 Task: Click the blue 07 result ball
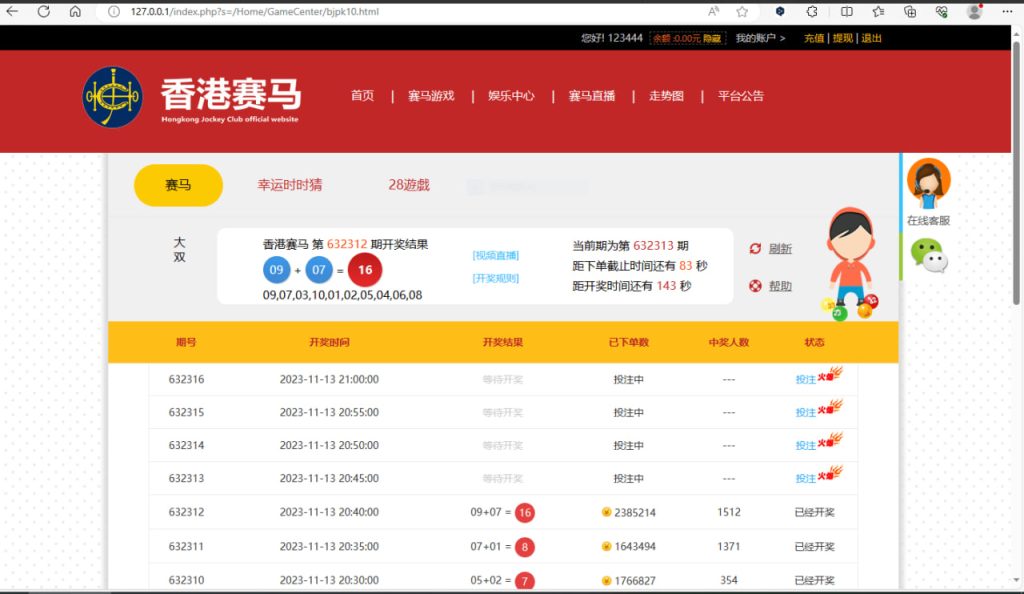[319, 270]
